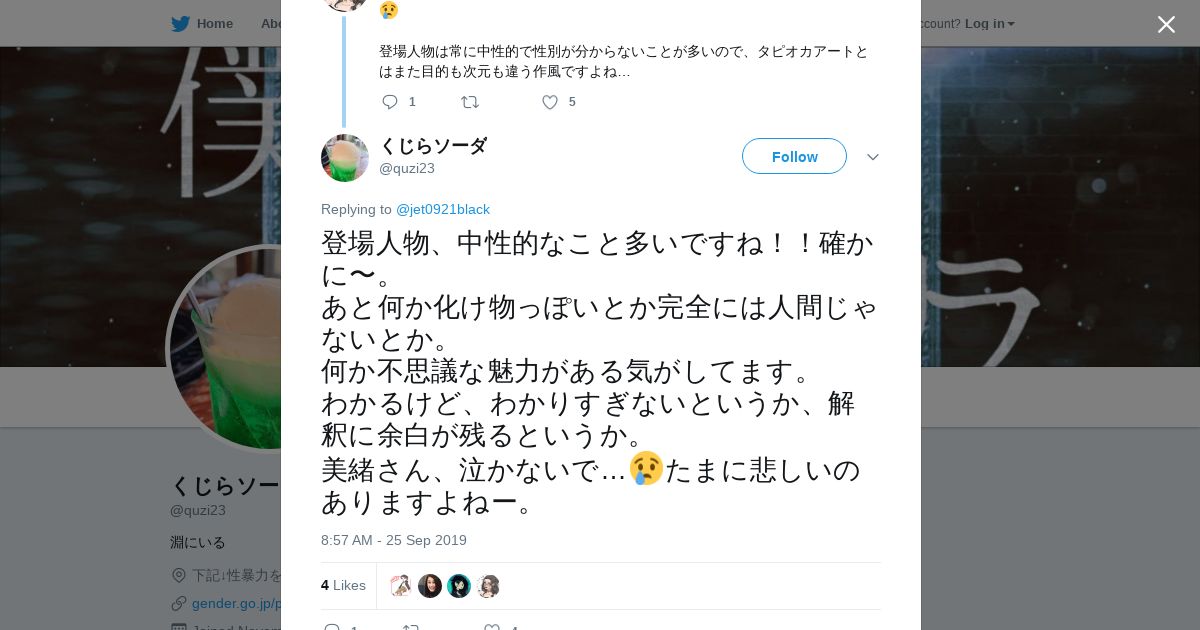Image resolution: width=1200 pixels, height=630 pixels.
Task: Click reply icon on the upper tweet
Action: click(390, 102)
